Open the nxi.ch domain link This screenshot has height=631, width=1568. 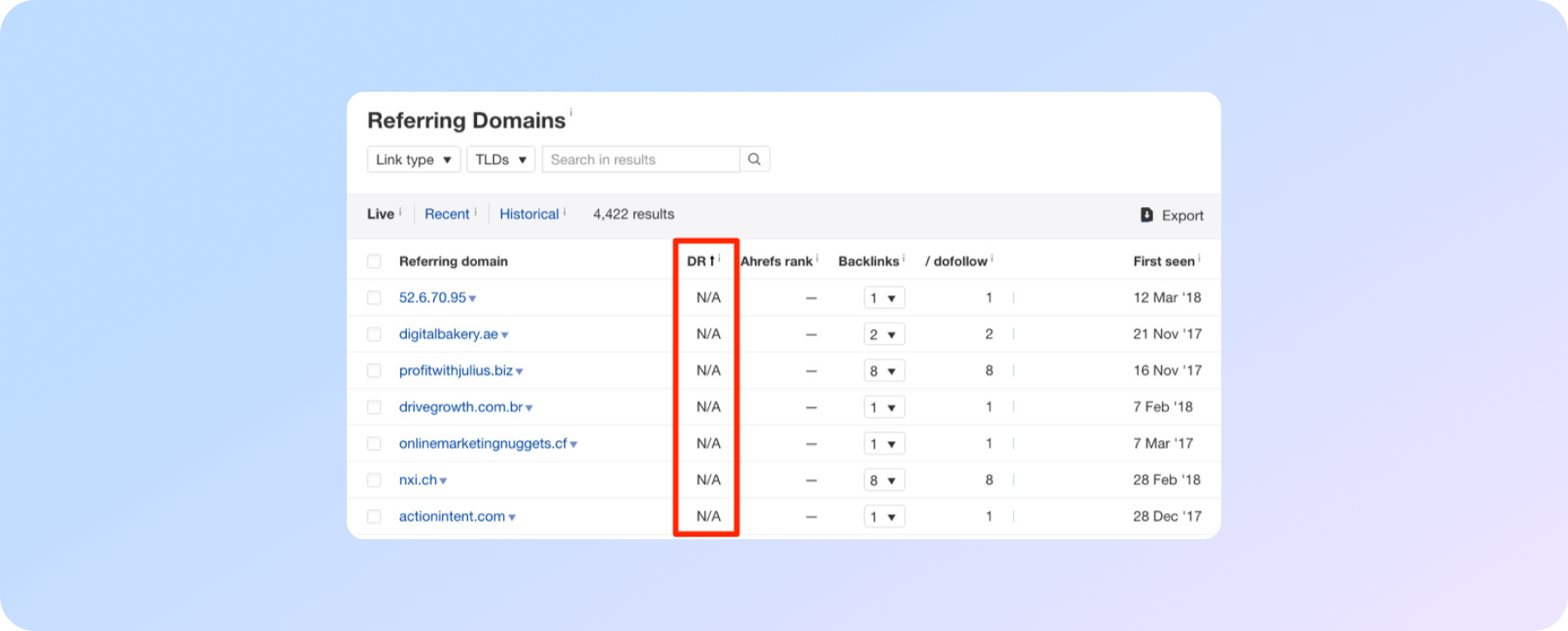click(x=418, y=480)
